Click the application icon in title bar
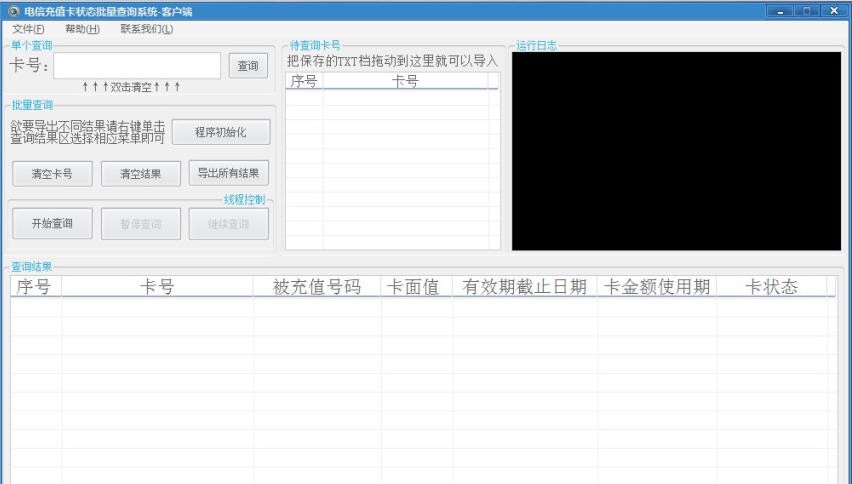 [x=13, y=11]
